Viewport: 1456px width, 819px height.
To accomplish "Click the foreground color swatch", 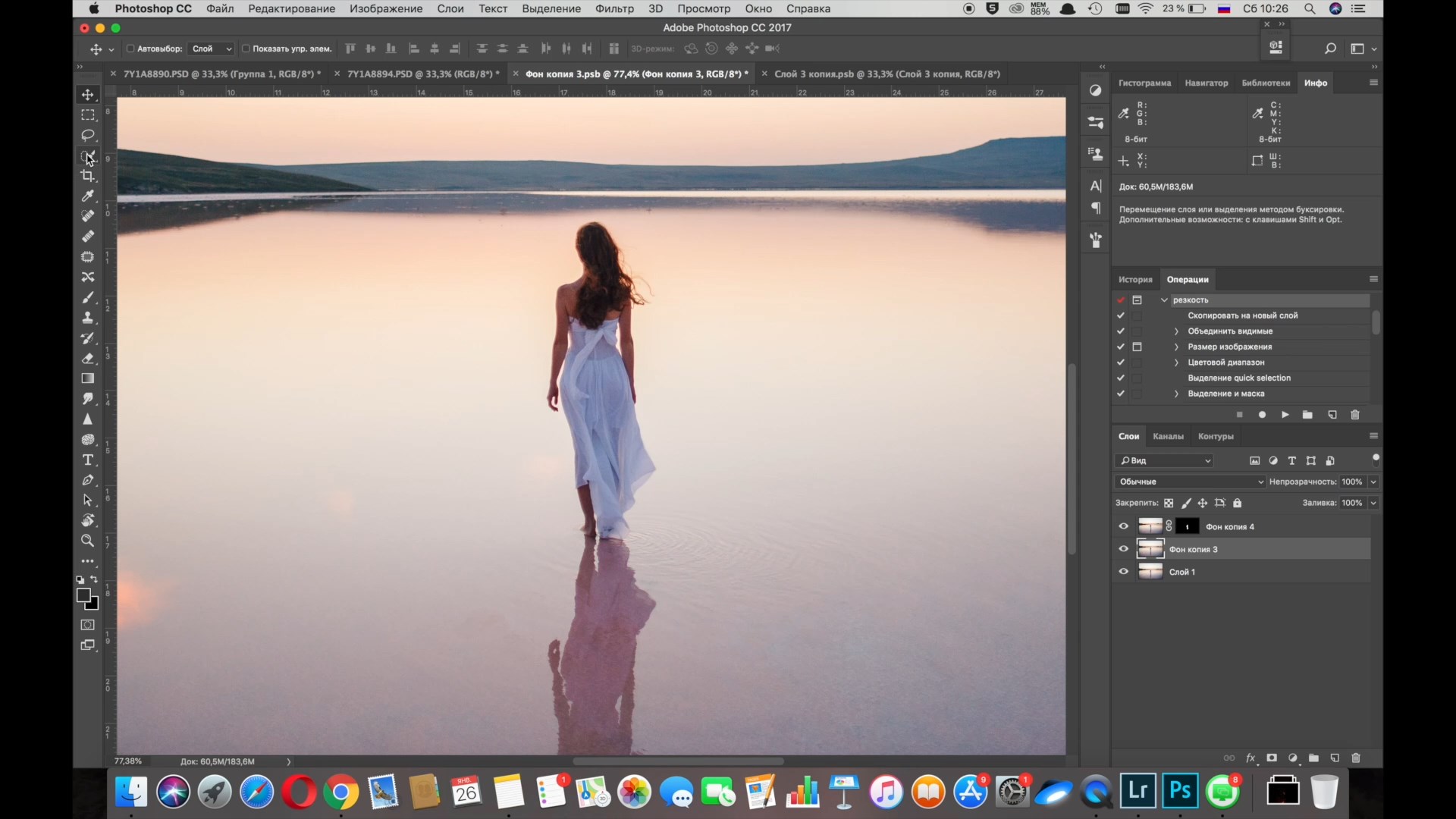I will click(x=83, y=596).
